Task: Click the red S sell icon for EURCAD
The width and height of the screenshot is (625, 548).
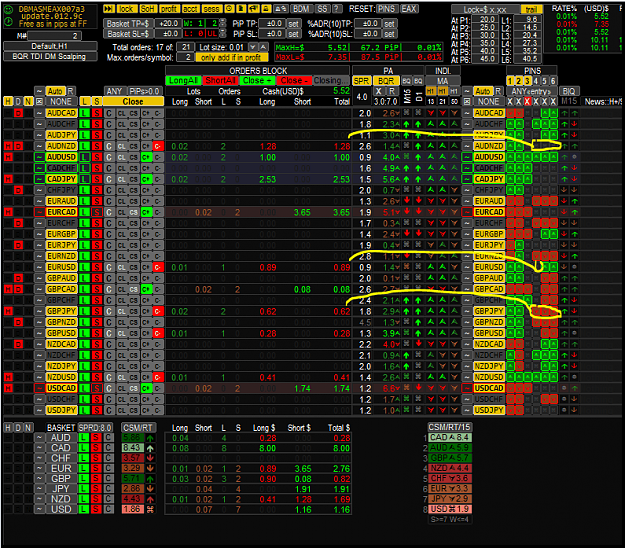Action: 96,212
